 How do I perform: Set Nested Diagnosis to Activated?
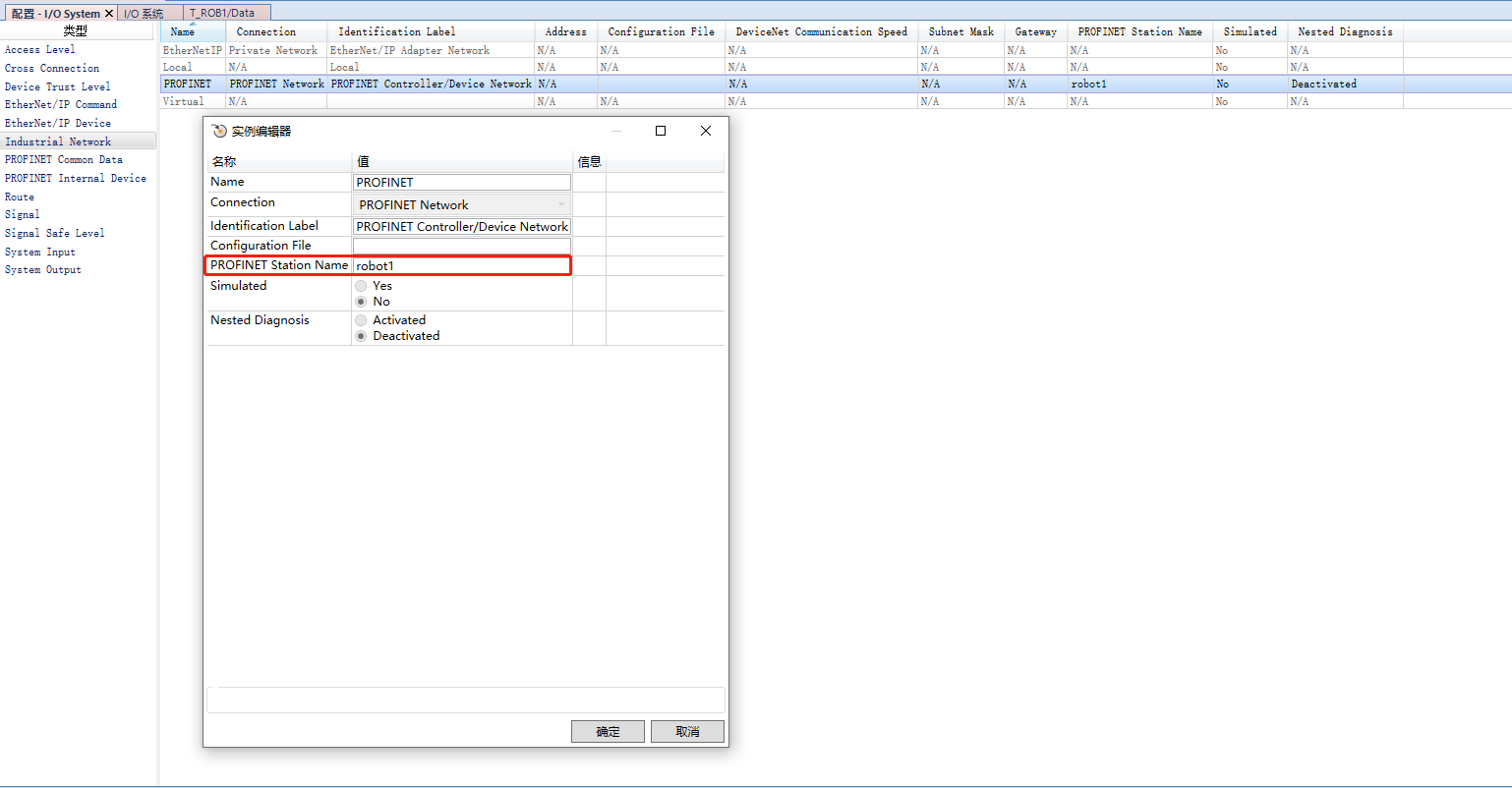click(361, 320)
